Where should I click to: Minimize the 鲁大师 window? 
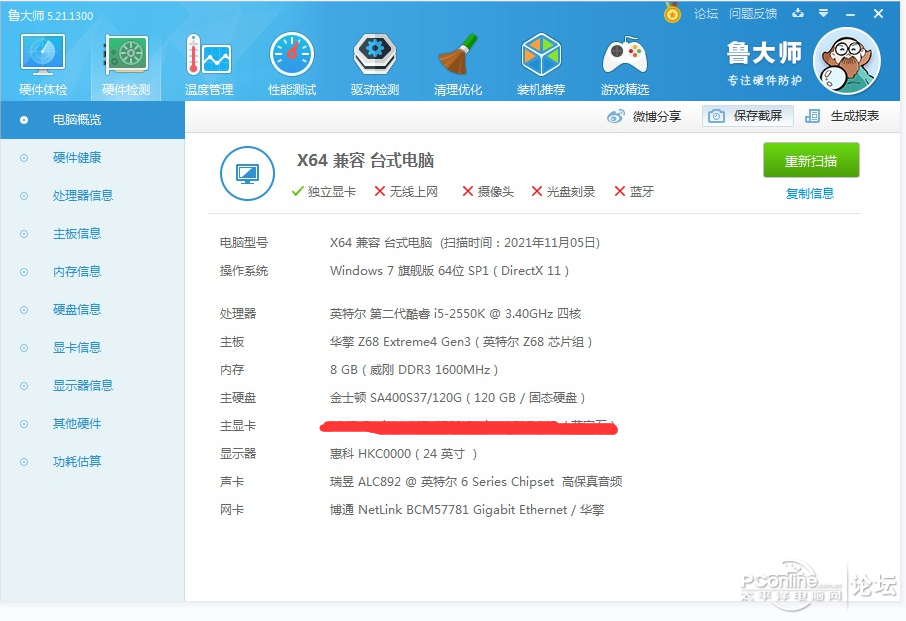(850, 14)
